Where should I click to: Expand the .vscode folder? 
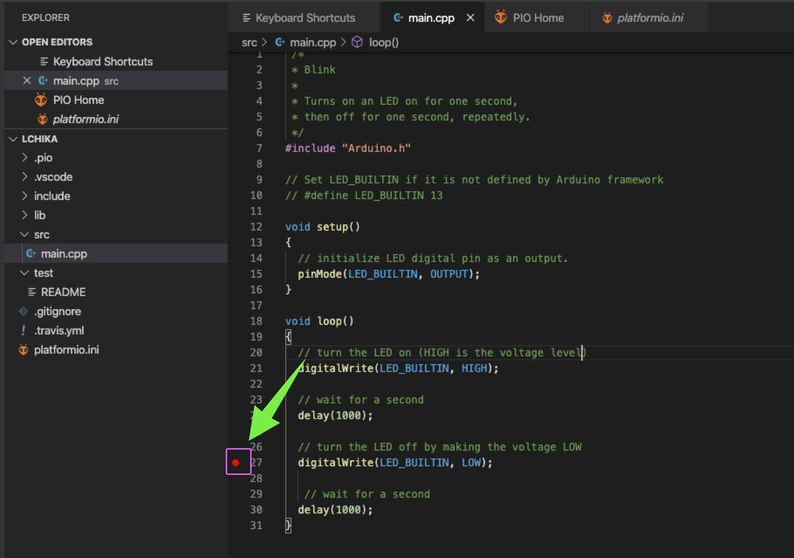pos(52,177)
